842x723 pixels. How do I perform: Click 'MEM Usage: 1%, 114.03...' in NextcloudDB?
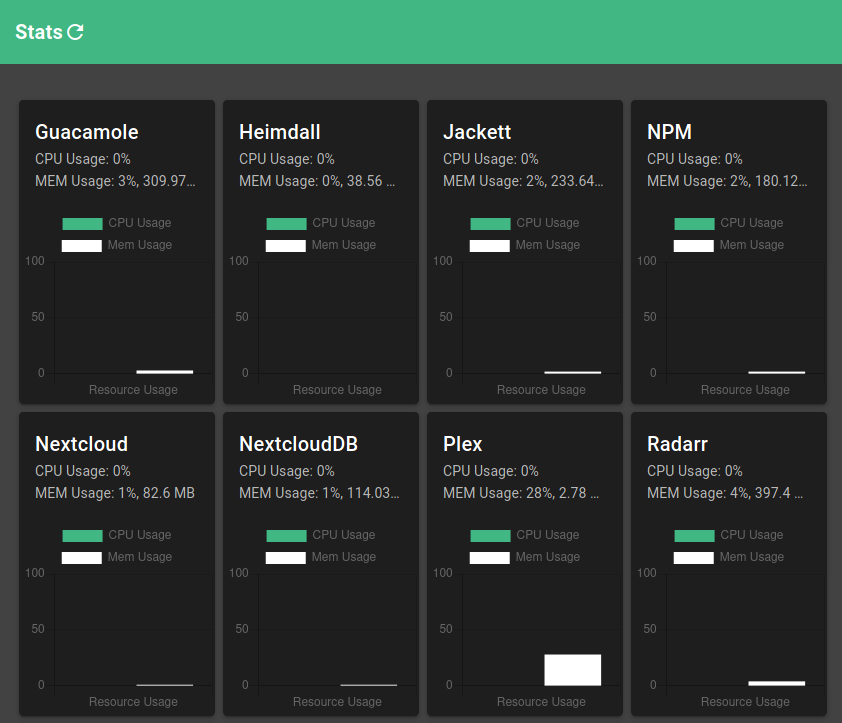tap(320, 493)
